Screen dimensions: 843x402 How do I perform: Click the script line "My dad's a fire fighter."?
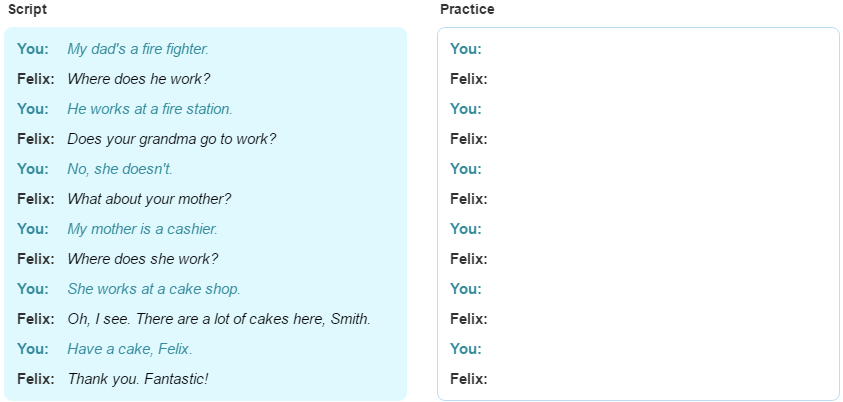(138, 49)
